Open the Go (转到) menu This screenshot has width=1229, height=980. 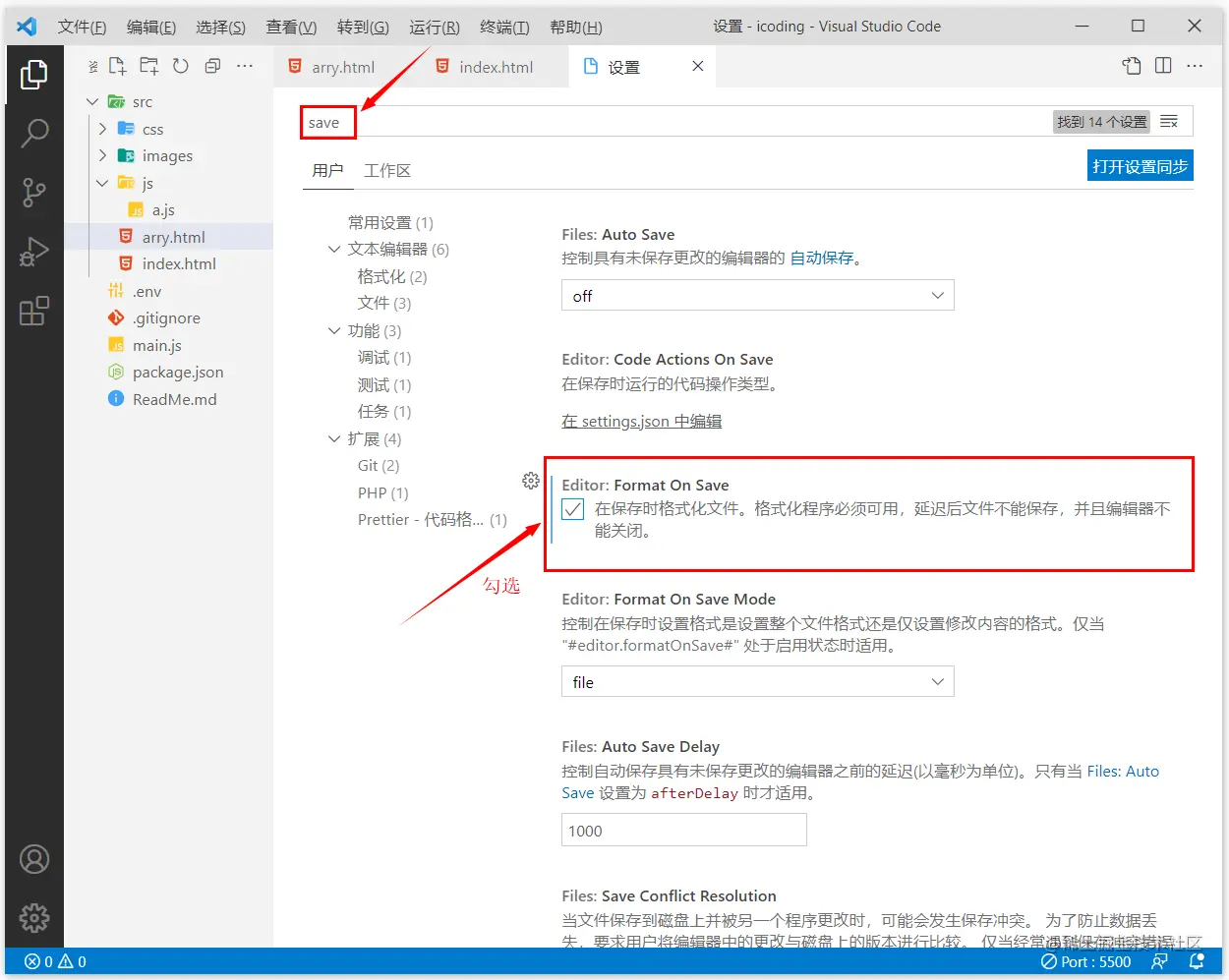coord(363,27)
